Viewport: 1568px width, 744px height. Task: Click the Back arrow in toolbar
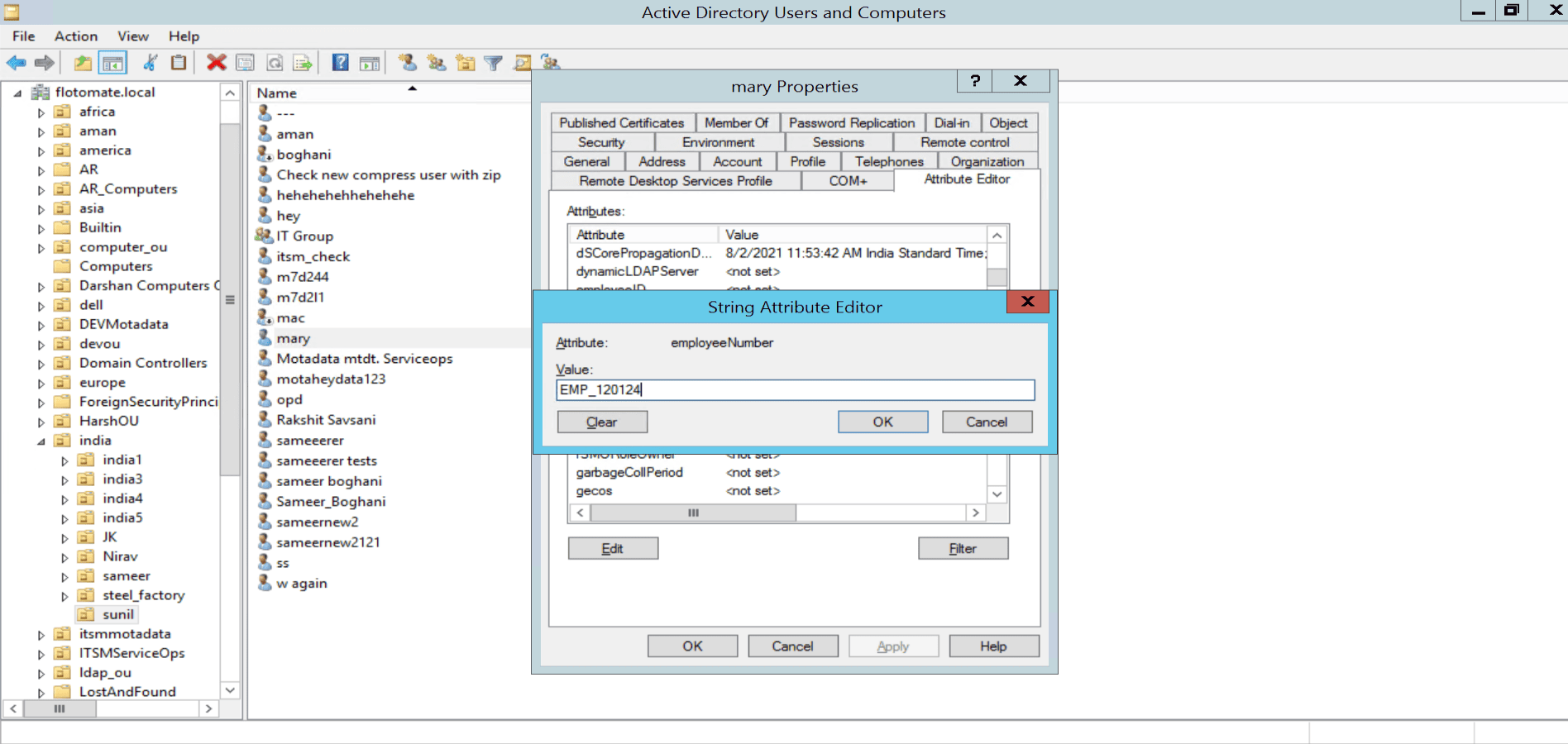(x=17, y=63)
